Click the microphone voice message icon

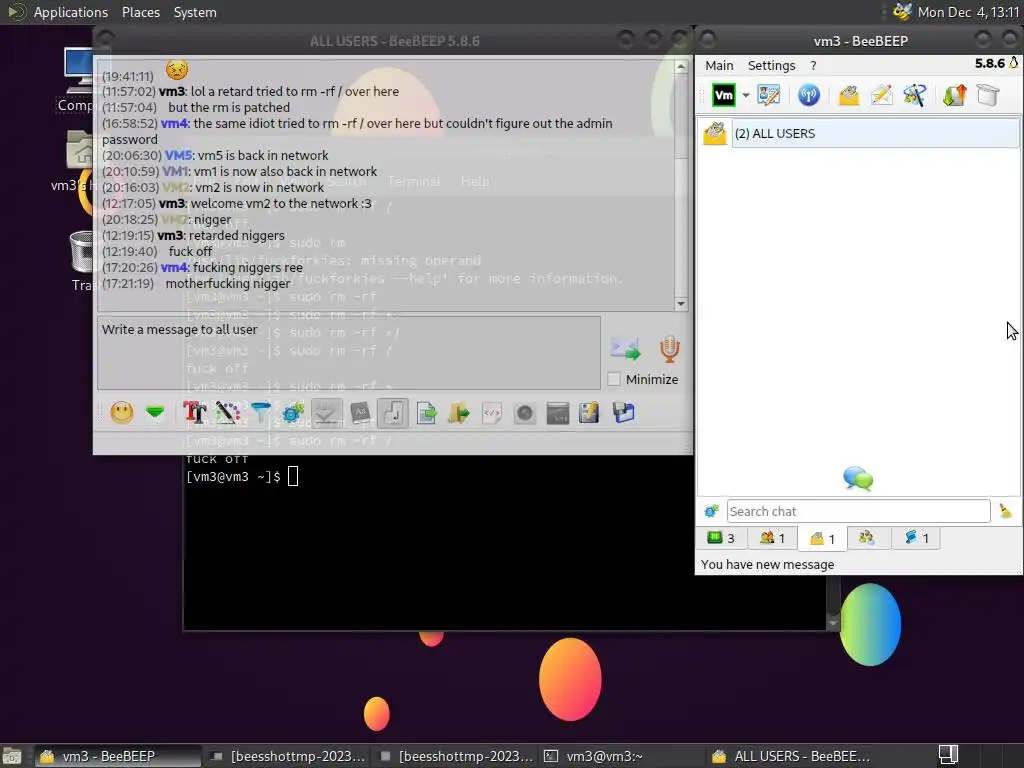(x=669, y=349)
